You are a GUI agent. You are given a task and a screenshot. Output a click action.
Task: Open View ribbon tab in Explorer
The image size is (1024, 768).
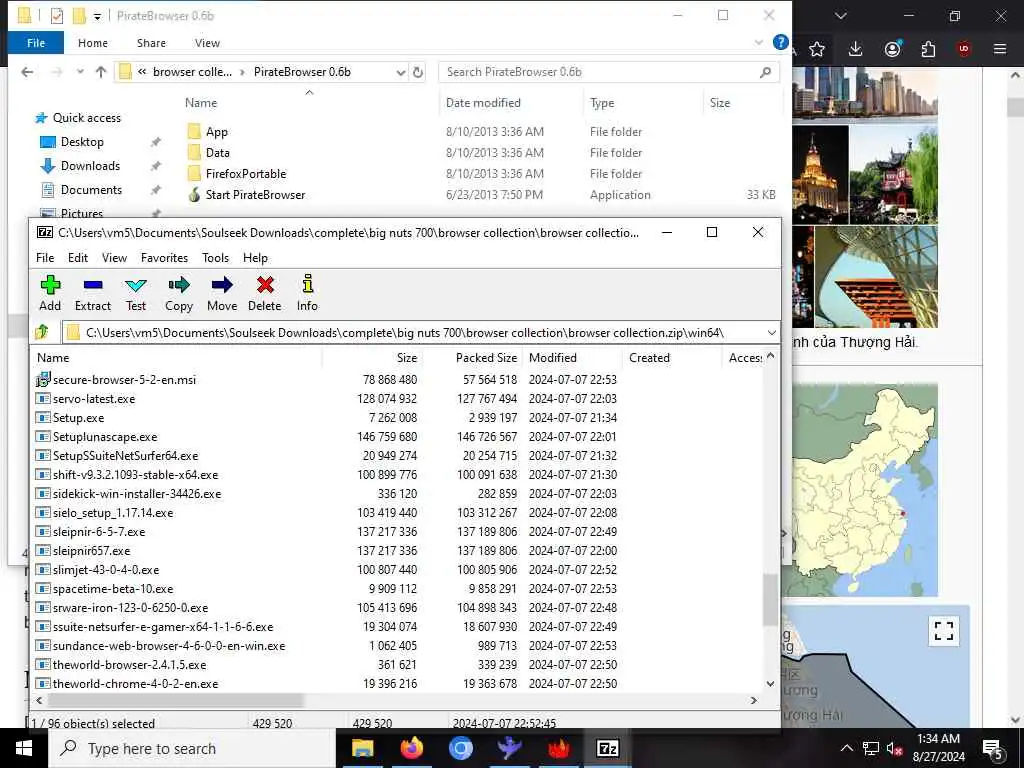pos(207,43)
